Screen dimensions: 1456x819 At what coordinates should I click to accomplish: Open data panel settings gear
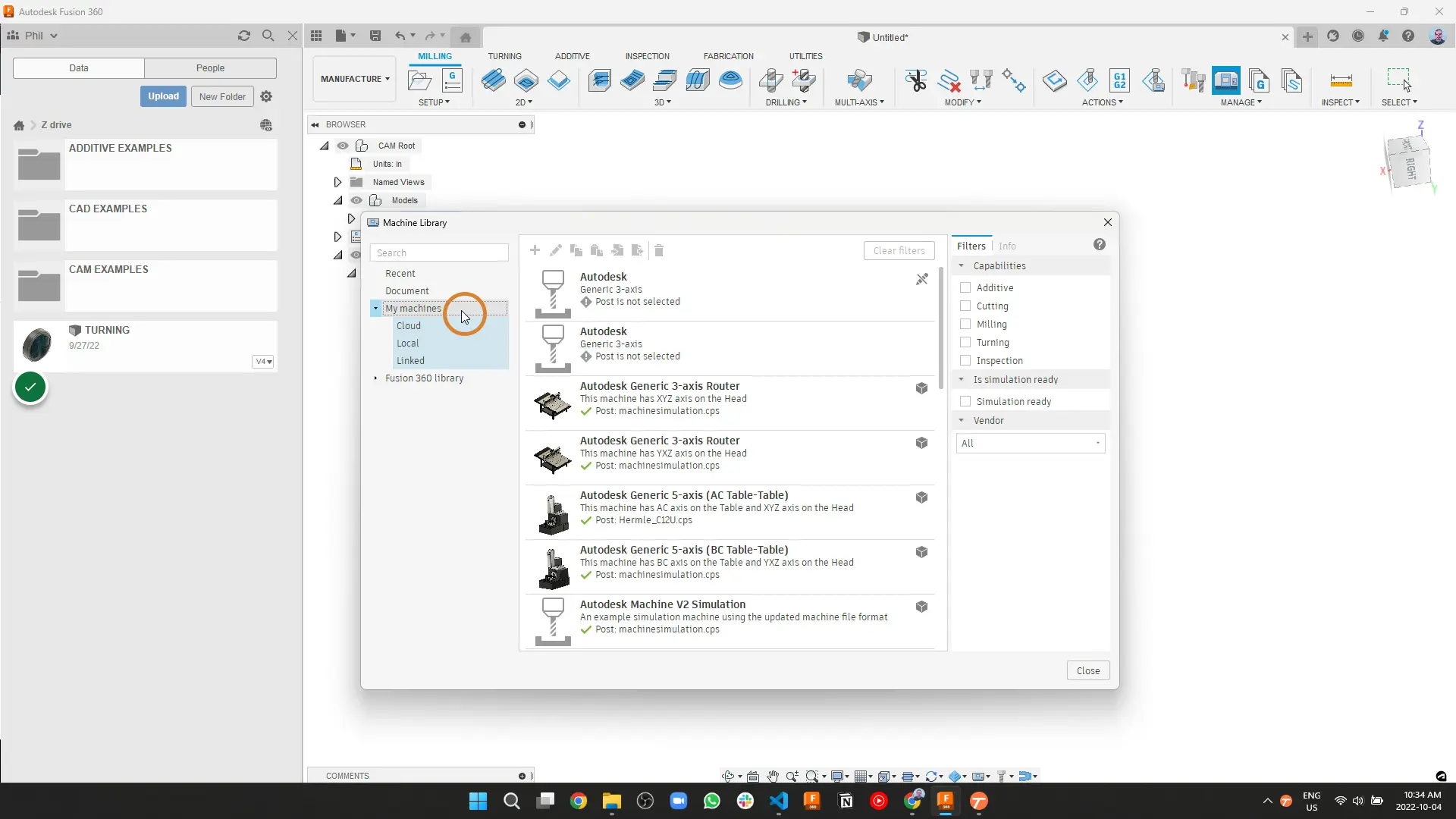tap(266, 96)
